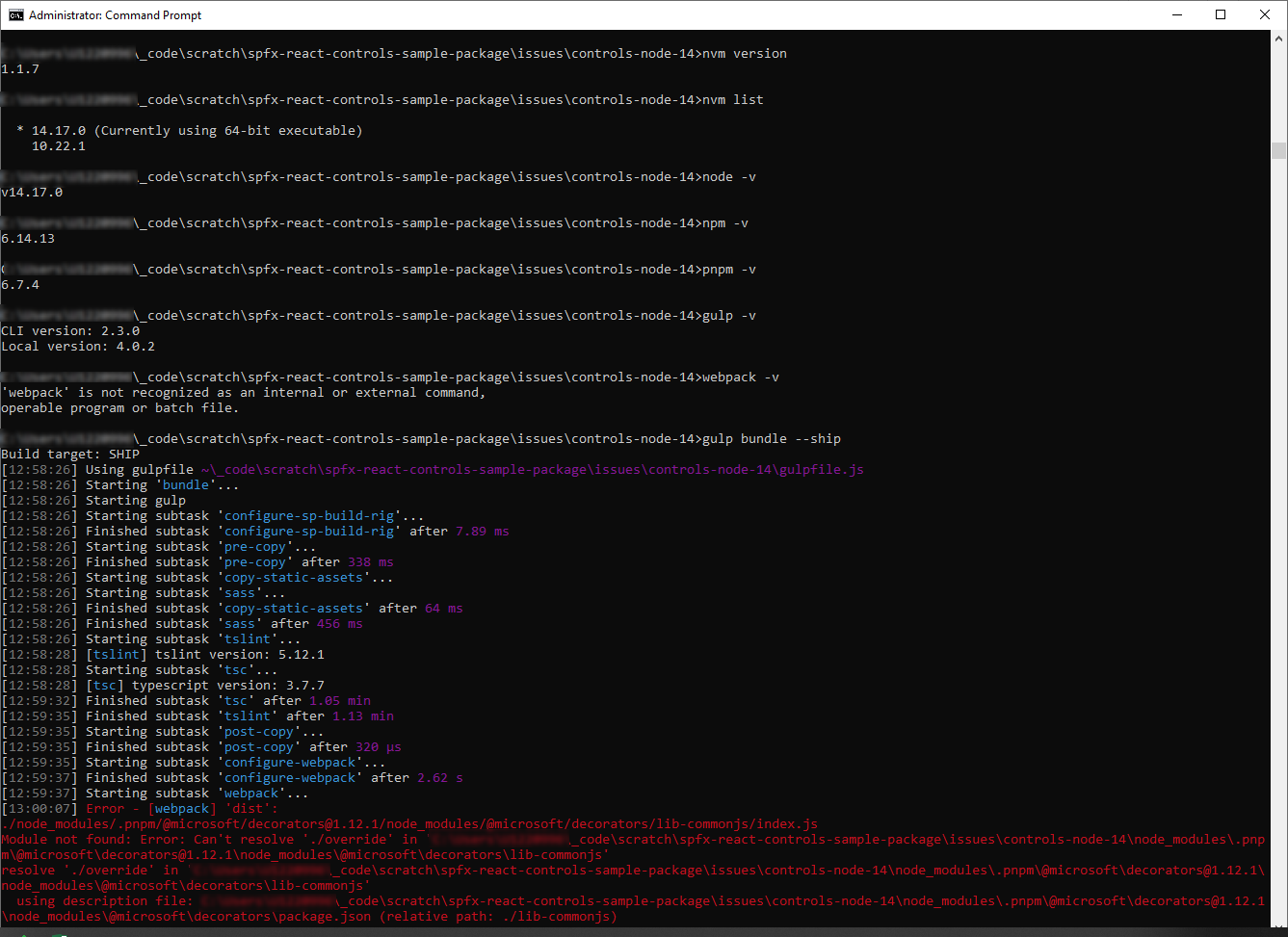The width and height of the screenshot is (1288, 937).
Task: Click the title 'Administrator: Command Prompt'
Action: coord(114,14)
